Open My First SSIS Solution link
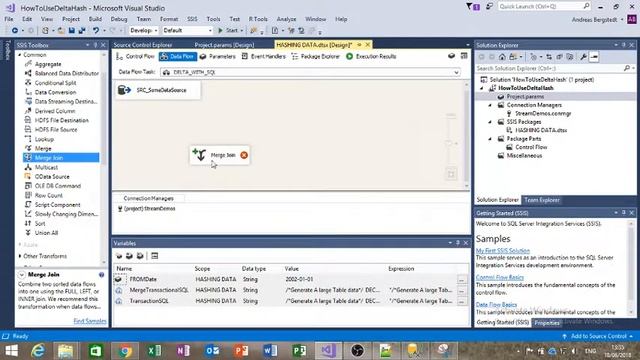The image size is (640, 360). coord(503,251)
